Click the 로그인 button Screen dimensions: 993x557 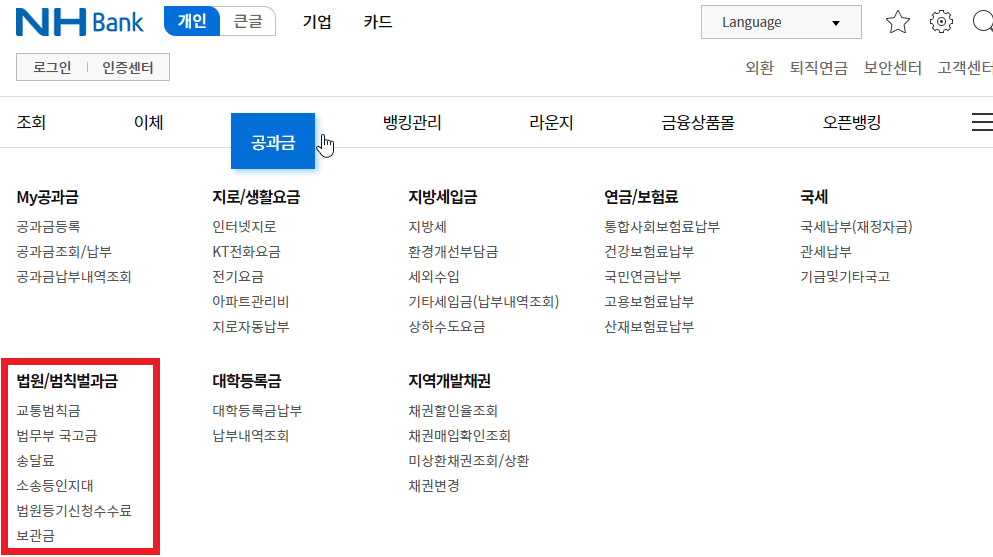tap(52, 68)
